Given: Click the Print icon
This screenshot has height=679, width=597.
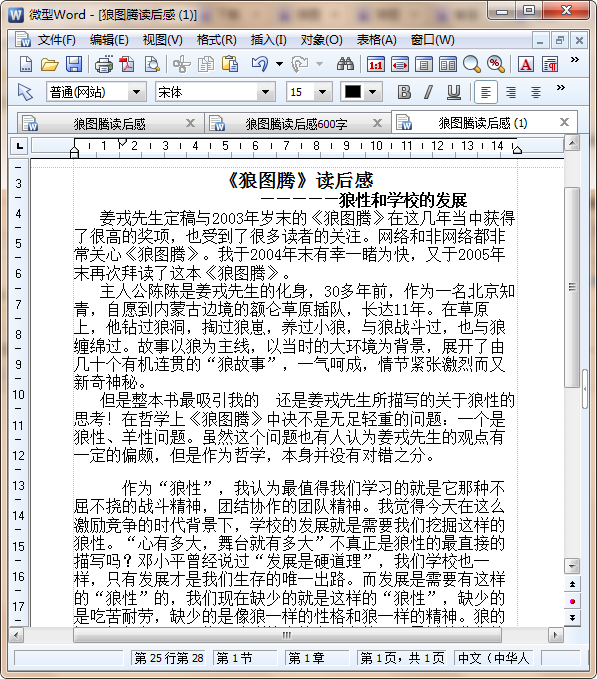Looking at the screenshot, I should [x=104, y=65].
